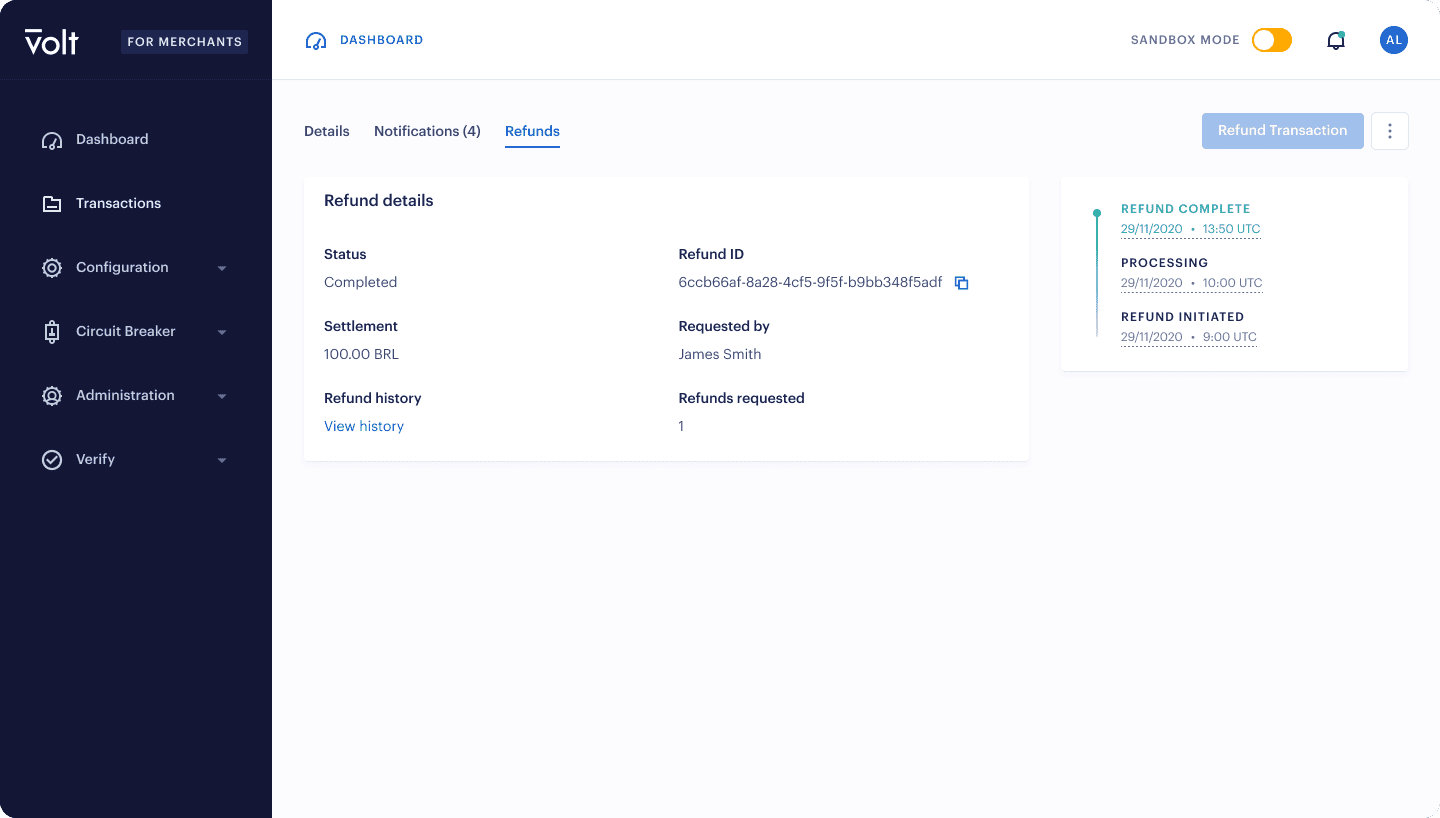Click the Configuration gear icon
Screen dimensions: 1440x818
pos(51,267)
